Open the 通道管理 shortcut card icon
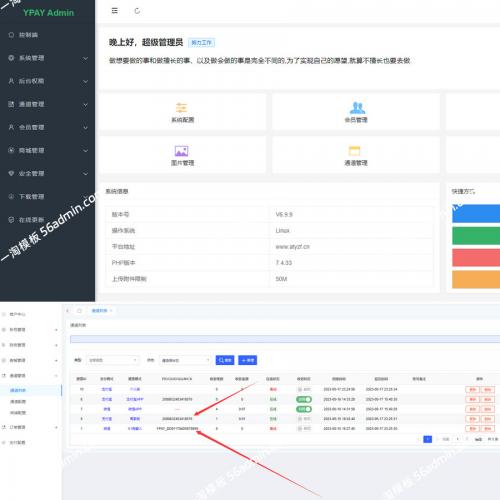This screenshot has width=500, height=500. (354, 151)
